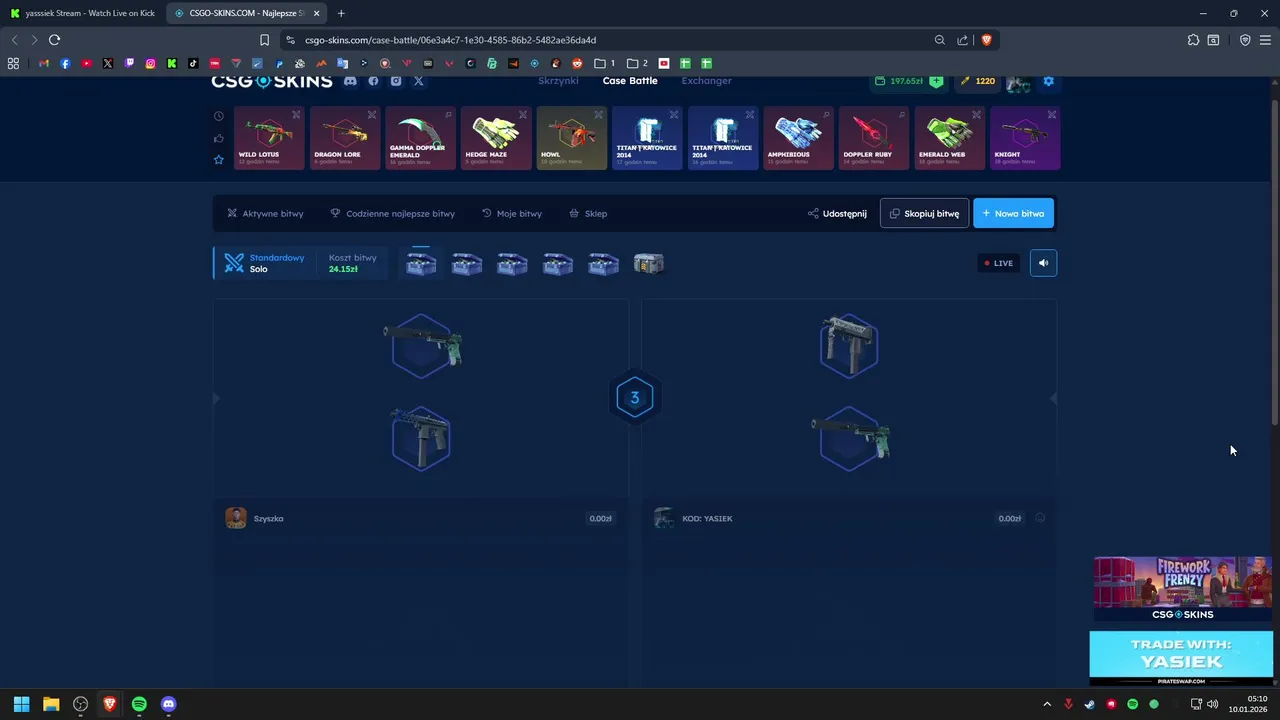This screenshot has height=720, width=1280.
Task: Open Szyszka player profile
Action: (254, 518)
